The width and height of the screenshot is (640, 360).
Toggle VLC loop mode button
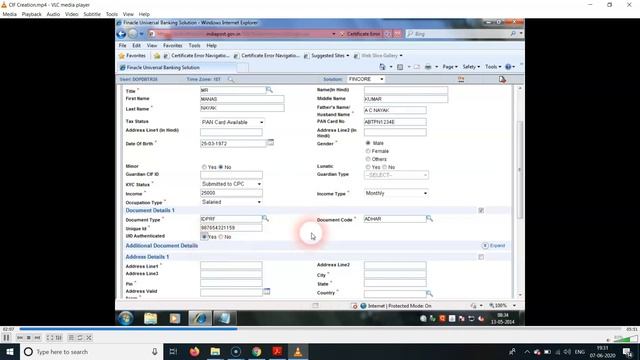[x=80, y=338]
